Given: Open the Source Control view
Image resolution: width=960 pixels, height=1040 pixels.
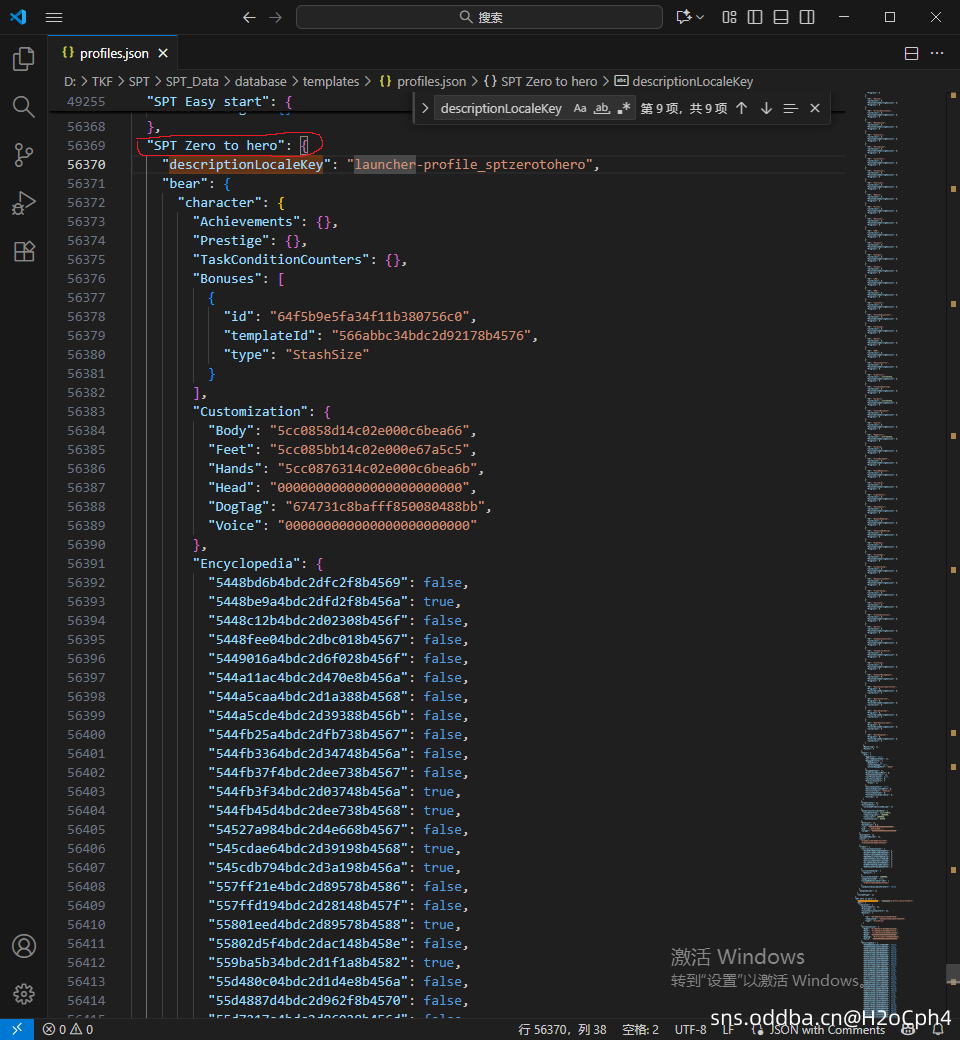Looking at the screenshot, I should (x=24, y=155).
